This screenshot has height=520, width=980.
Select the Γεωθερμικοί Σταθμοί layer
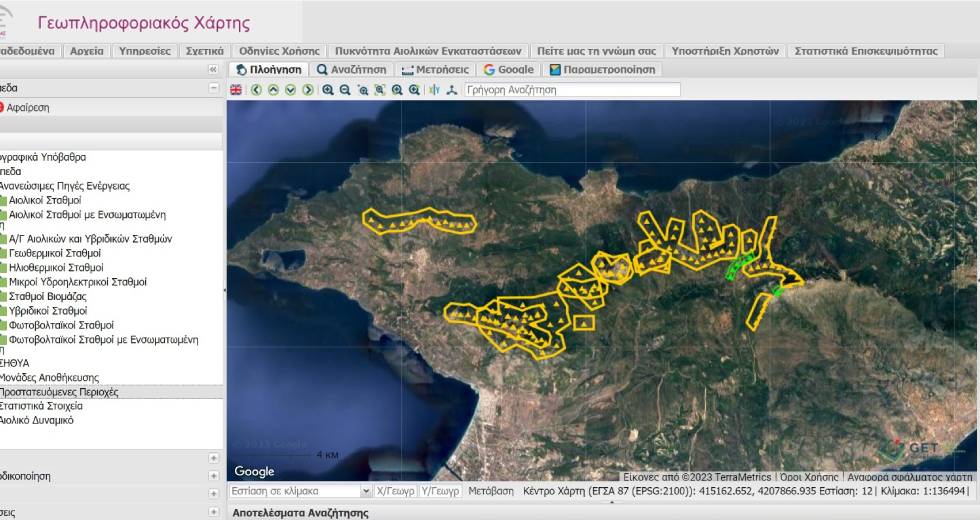pyautogui.click(x=54, y=253)
